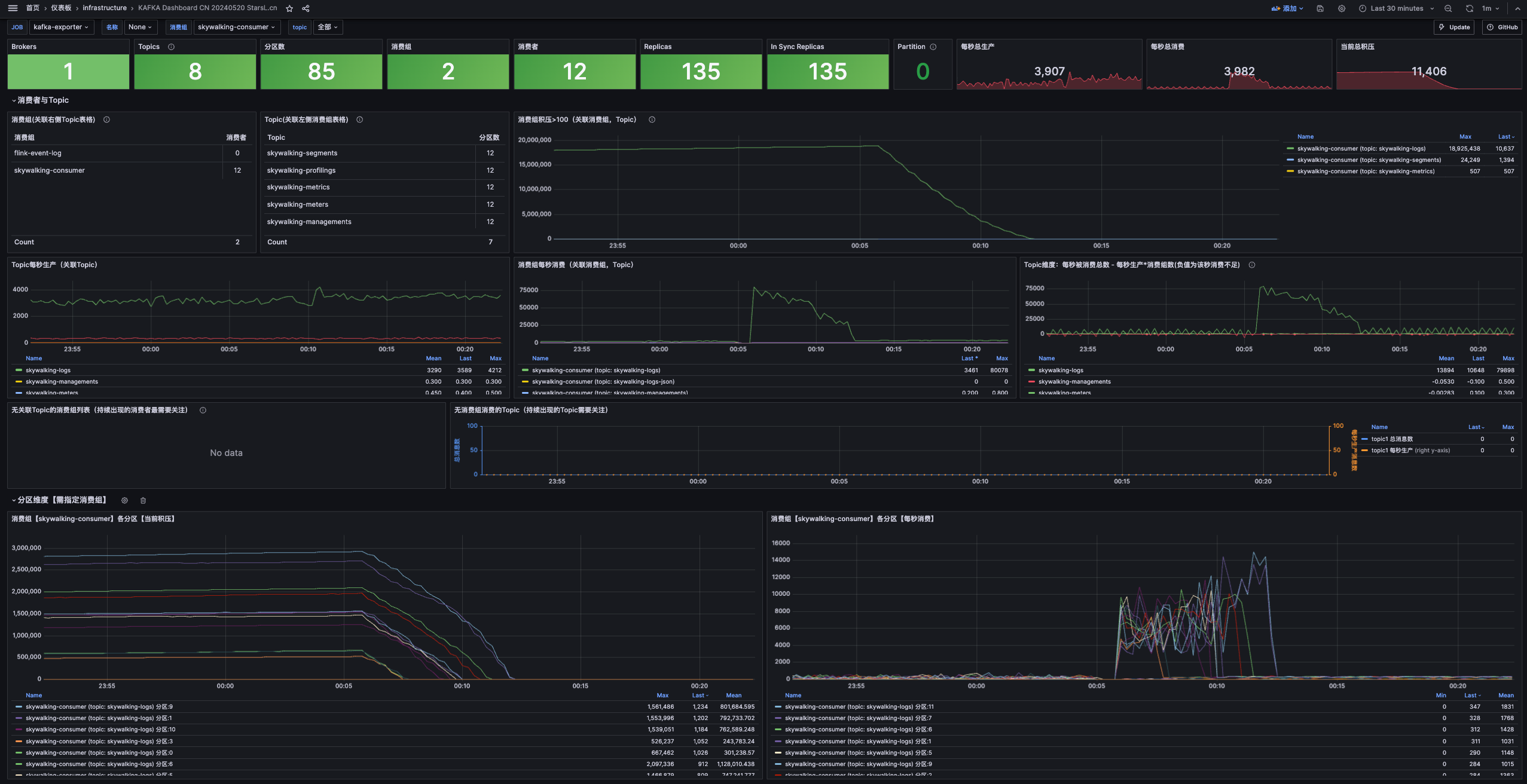The height and width of the screenshot is (784, 1527).
Task: Go to 仪表板 breadcrumb
Action: pyautogui.click(x=61, y=8)
